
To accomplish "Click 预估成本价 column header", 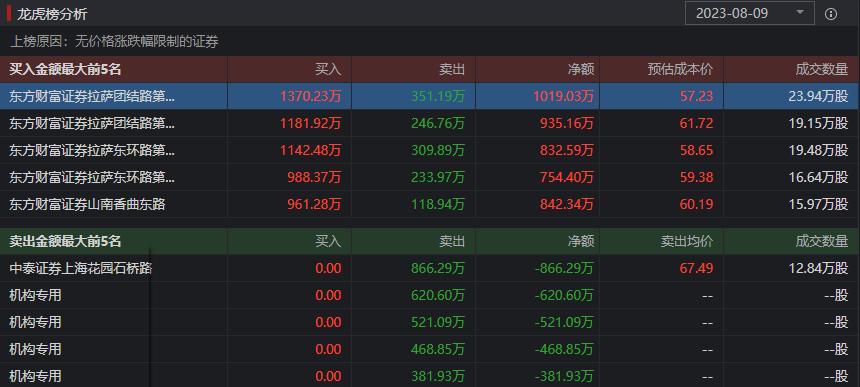I will (x=680, y=69).
